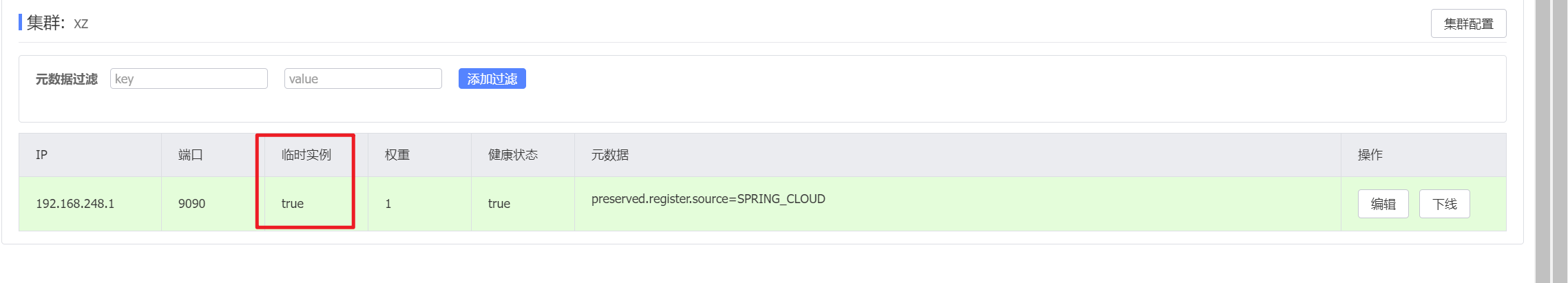Click the 端口 column header
This screenshot has width=1568, height=283.
tap(190, 155)
